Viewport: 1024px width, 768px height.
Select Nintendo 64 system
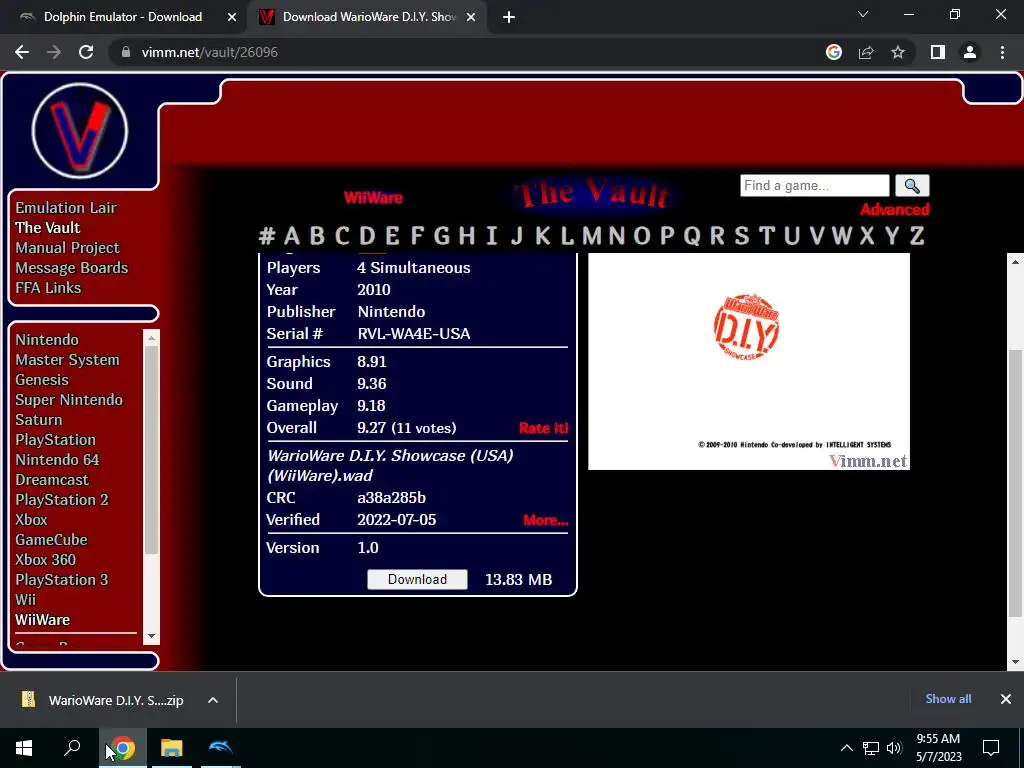[x=57, y=460]
